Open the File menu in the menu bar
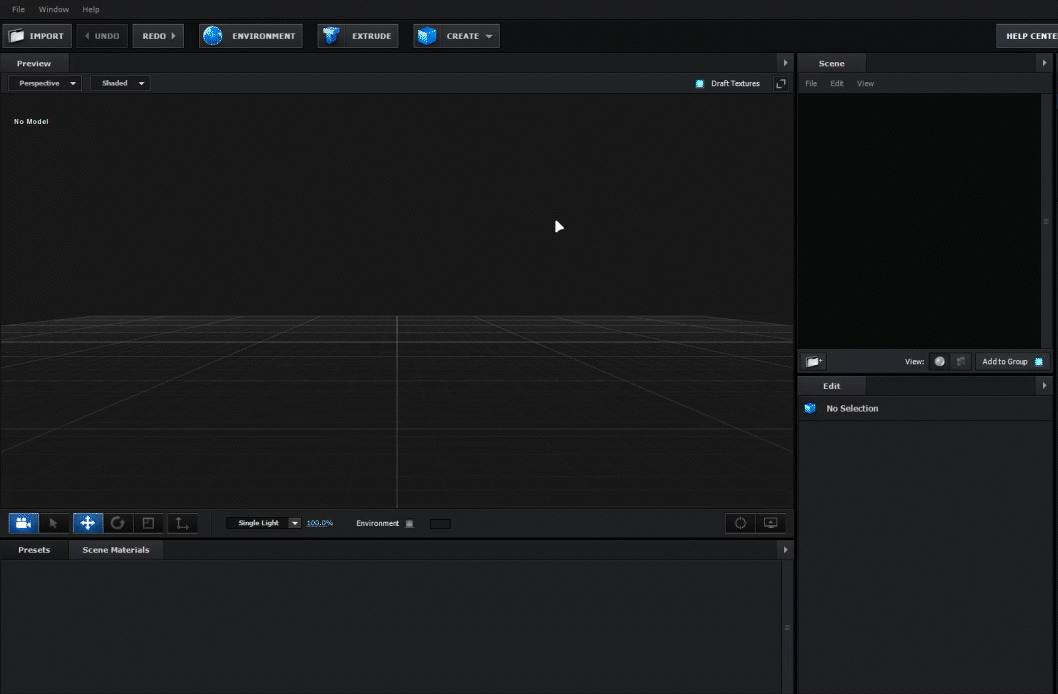The height and width of the screenshot is (694, 1058). [18, 9]
